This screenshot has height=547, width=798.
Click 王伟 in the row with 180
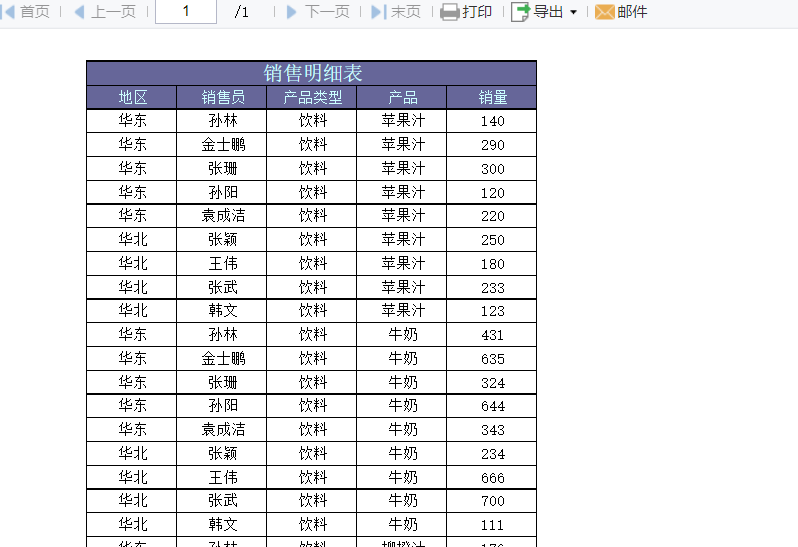click(223, 264)
